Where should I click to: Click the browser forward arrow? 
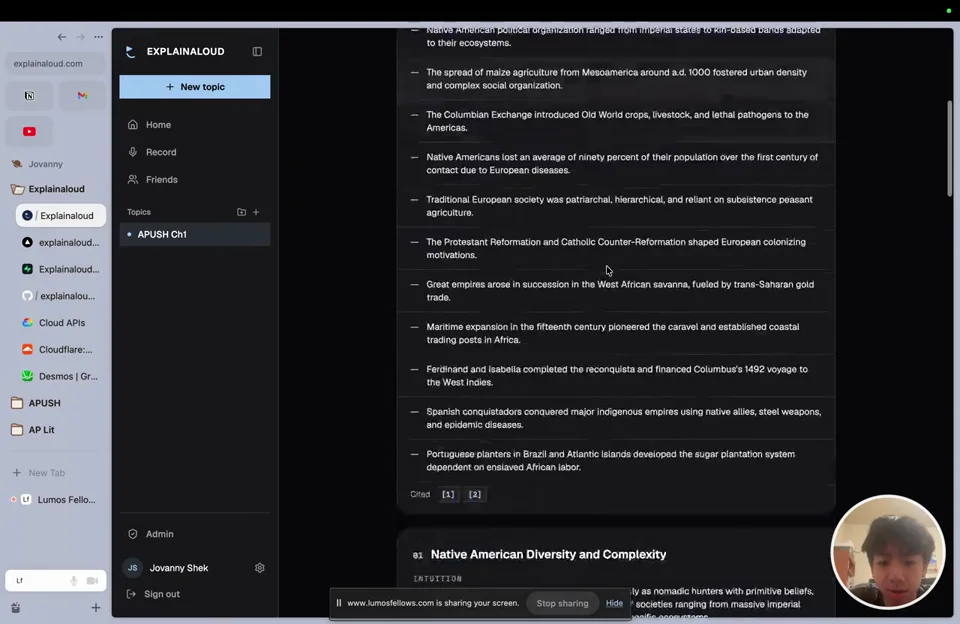[x=80, y=37]
